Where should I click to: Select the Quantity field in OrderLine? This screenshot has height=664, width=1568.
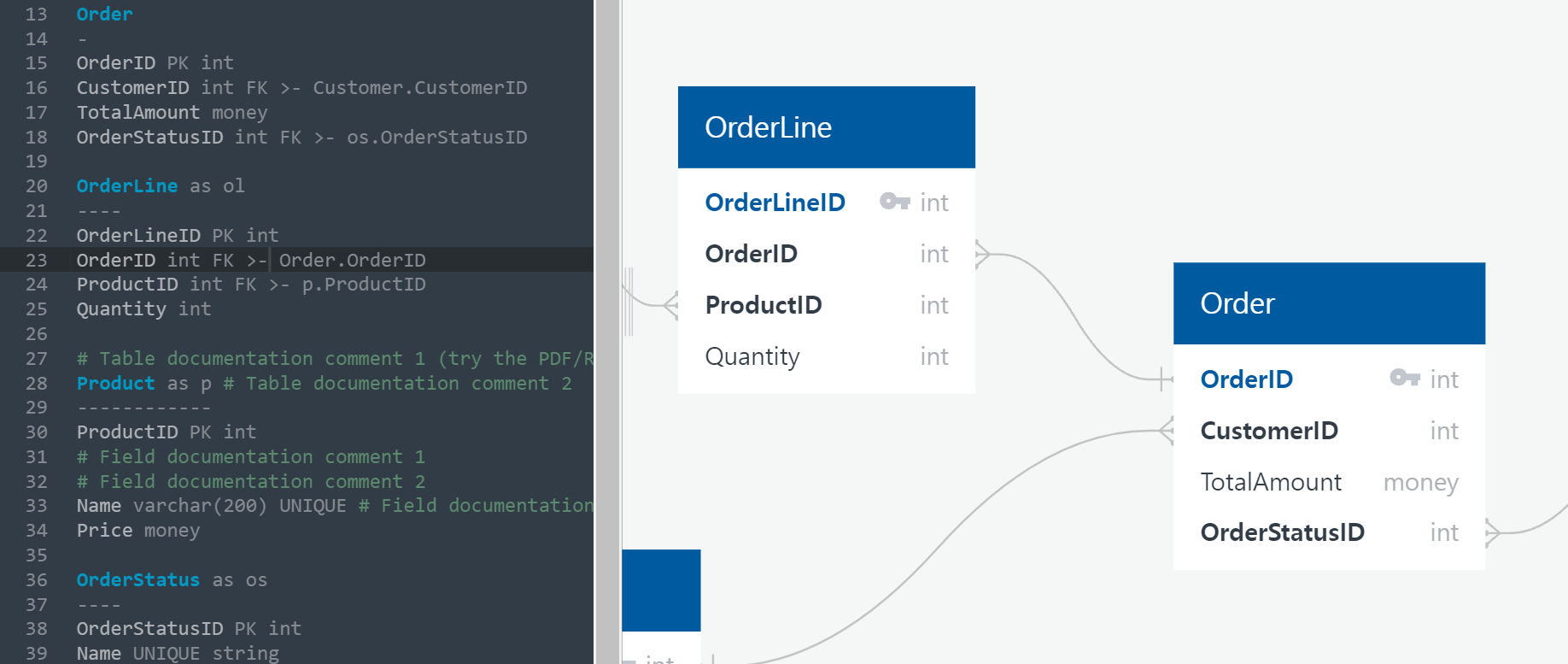click(x=827, y=356)
